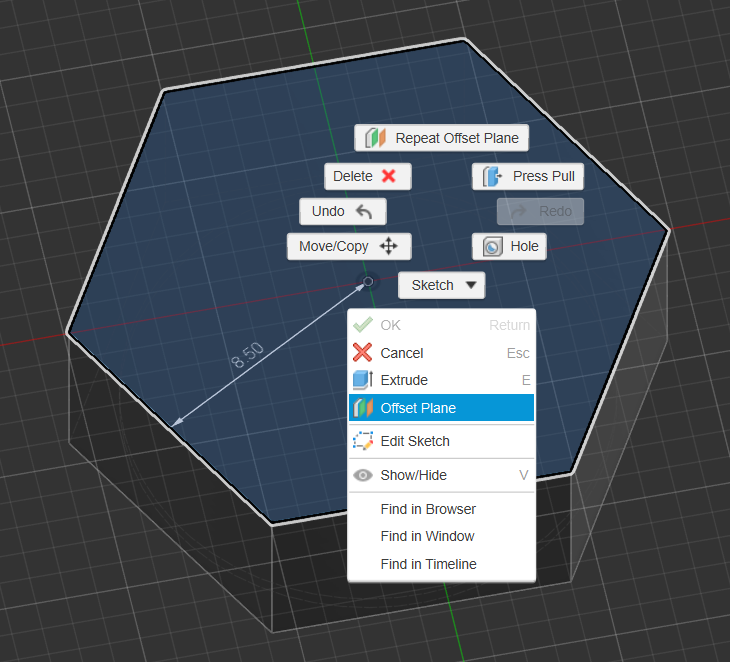
Task: Select Find in Browser
Action: [441, 509]
